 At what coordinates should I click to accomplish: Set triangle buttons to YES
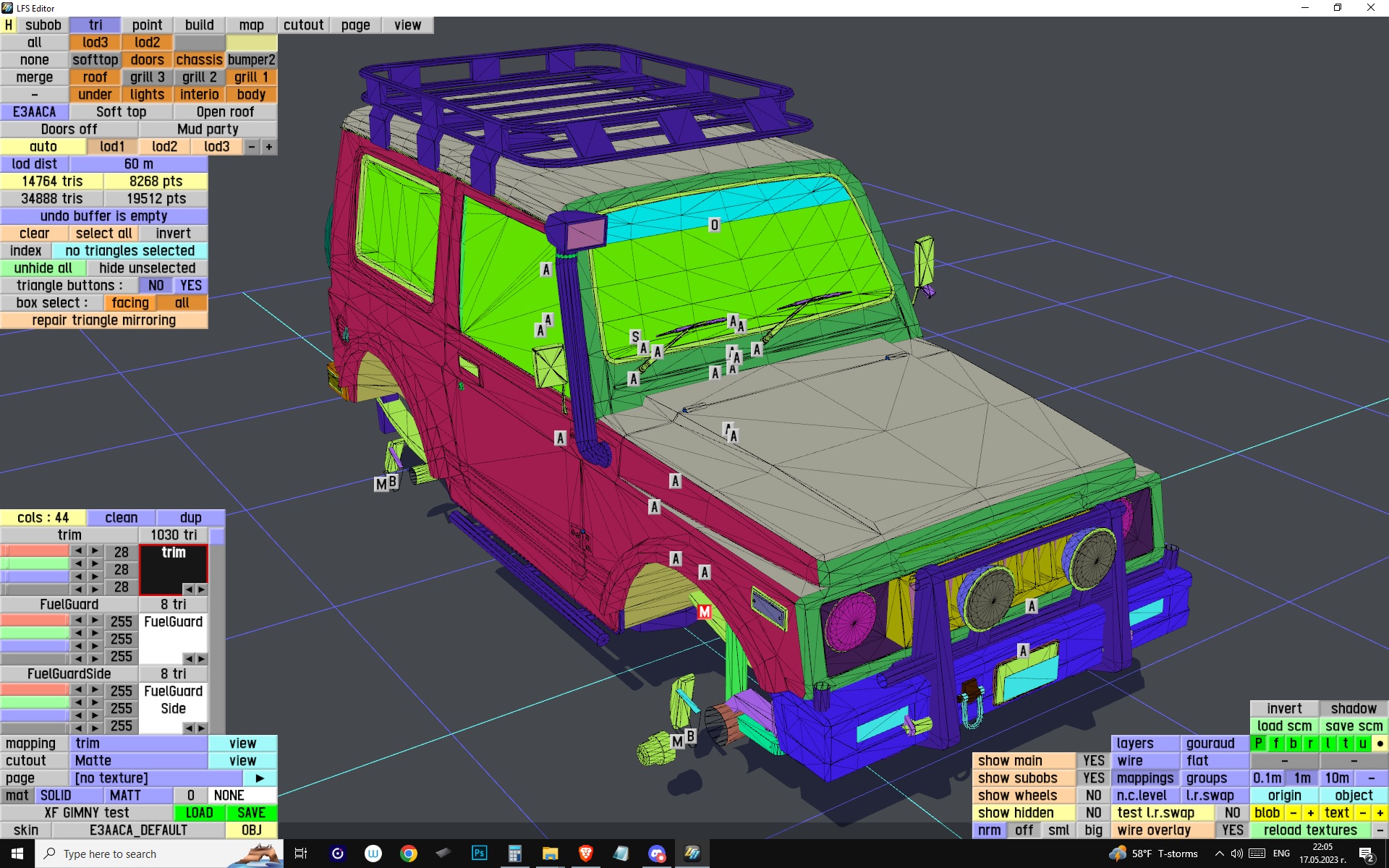point(191,286)
